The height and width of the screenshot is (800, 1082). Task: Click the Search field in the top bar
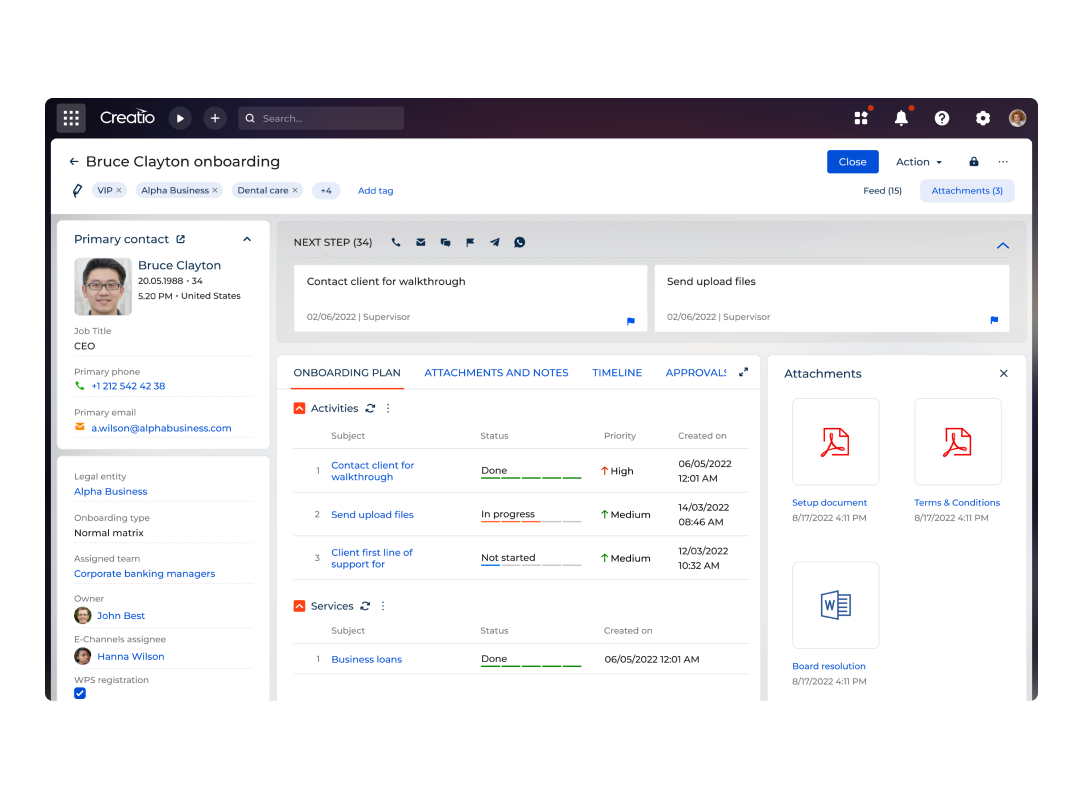pyautogui.click(x=320, y=117)
